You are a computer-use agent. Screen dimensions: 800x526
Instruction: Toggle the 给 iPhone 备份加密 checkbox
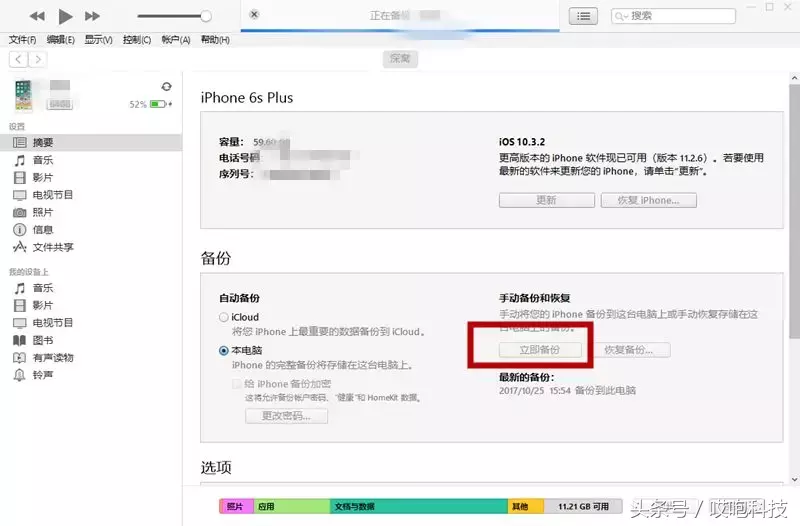[237, 384]
